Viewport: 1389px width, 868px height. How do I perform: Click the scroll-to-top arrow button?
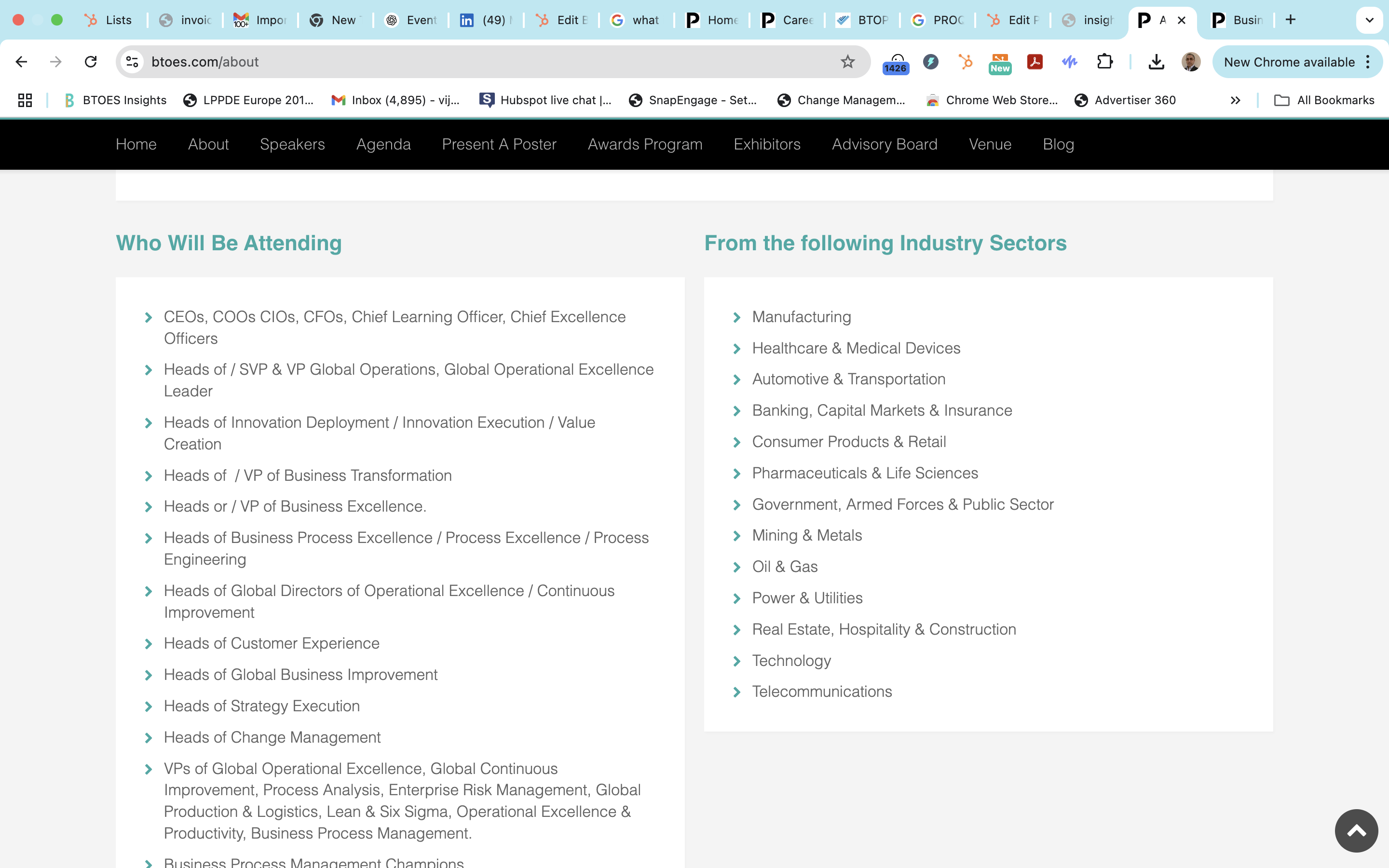point(1356,831)
